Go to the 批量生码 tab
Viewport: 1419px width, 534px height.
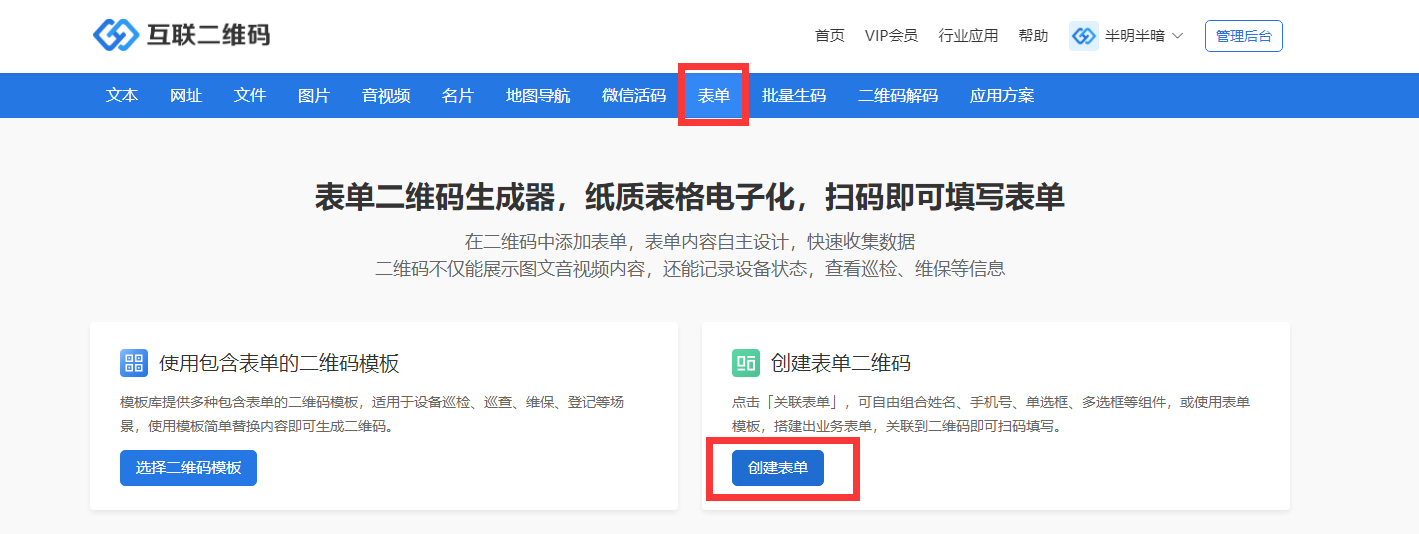click(794, 96)
